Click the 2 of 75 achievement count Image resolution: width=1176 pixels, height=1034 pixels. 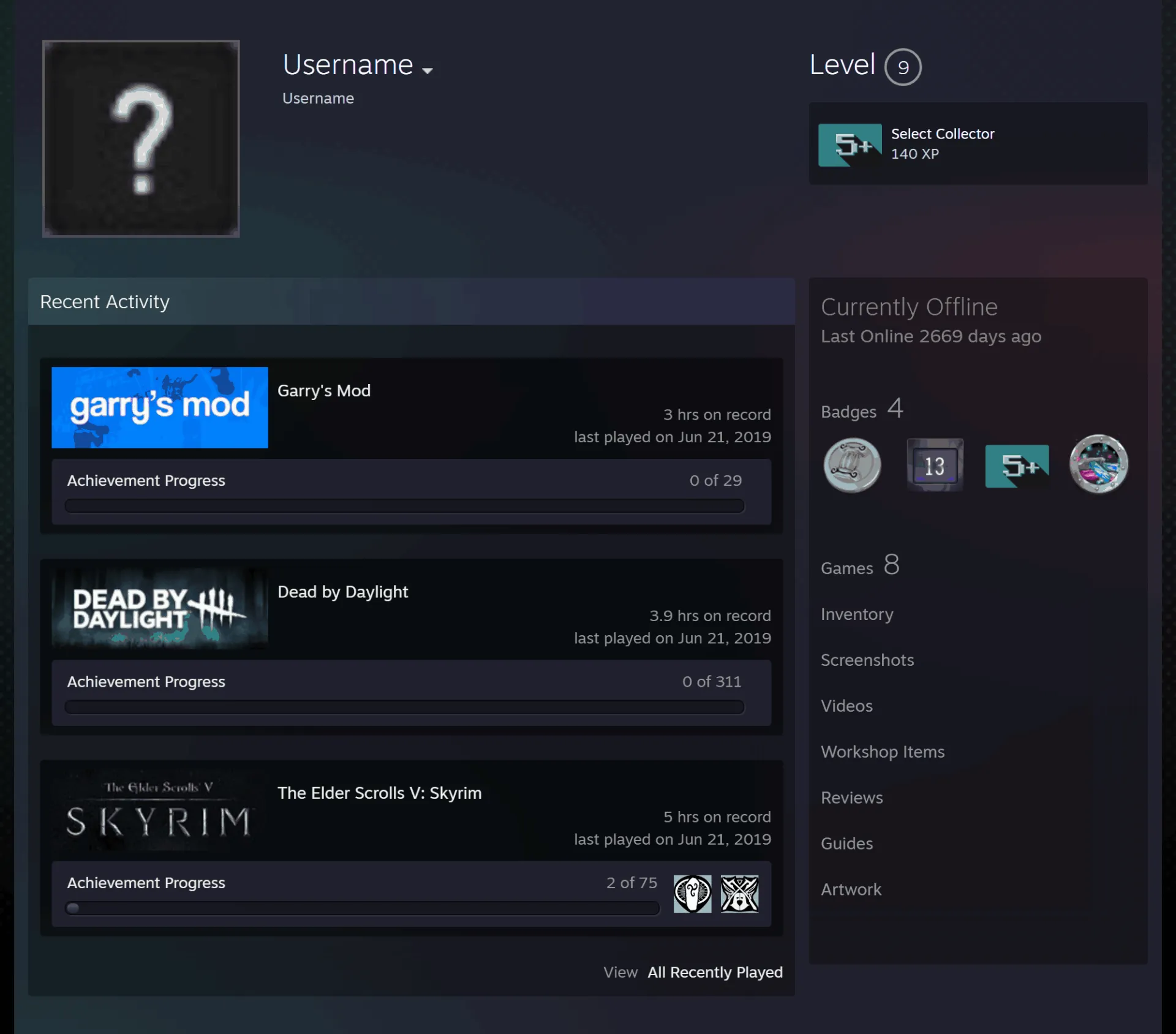tap(631, 882)
